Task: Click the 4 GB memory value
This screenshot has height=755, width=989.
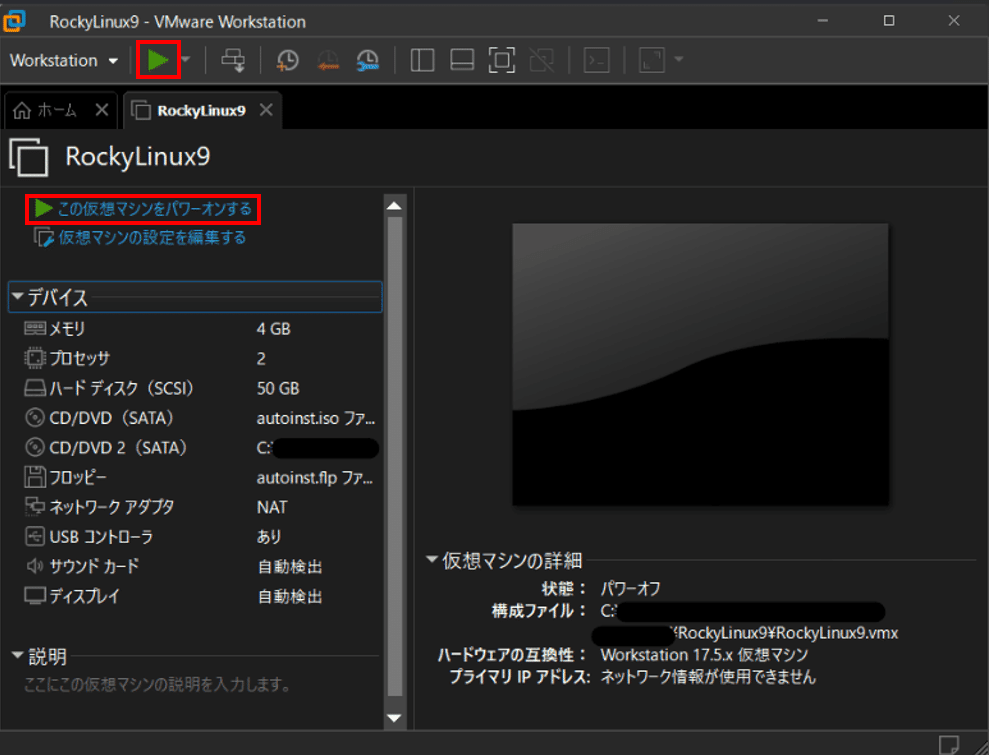Action: [274, 329]
